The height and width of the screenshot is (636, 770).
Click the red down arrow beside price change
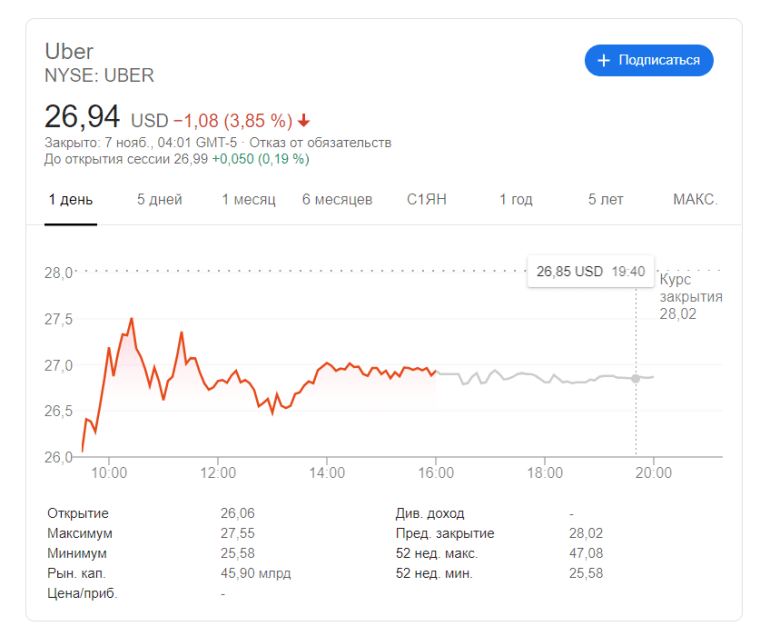pyautogui.click(x=304, y=121)
